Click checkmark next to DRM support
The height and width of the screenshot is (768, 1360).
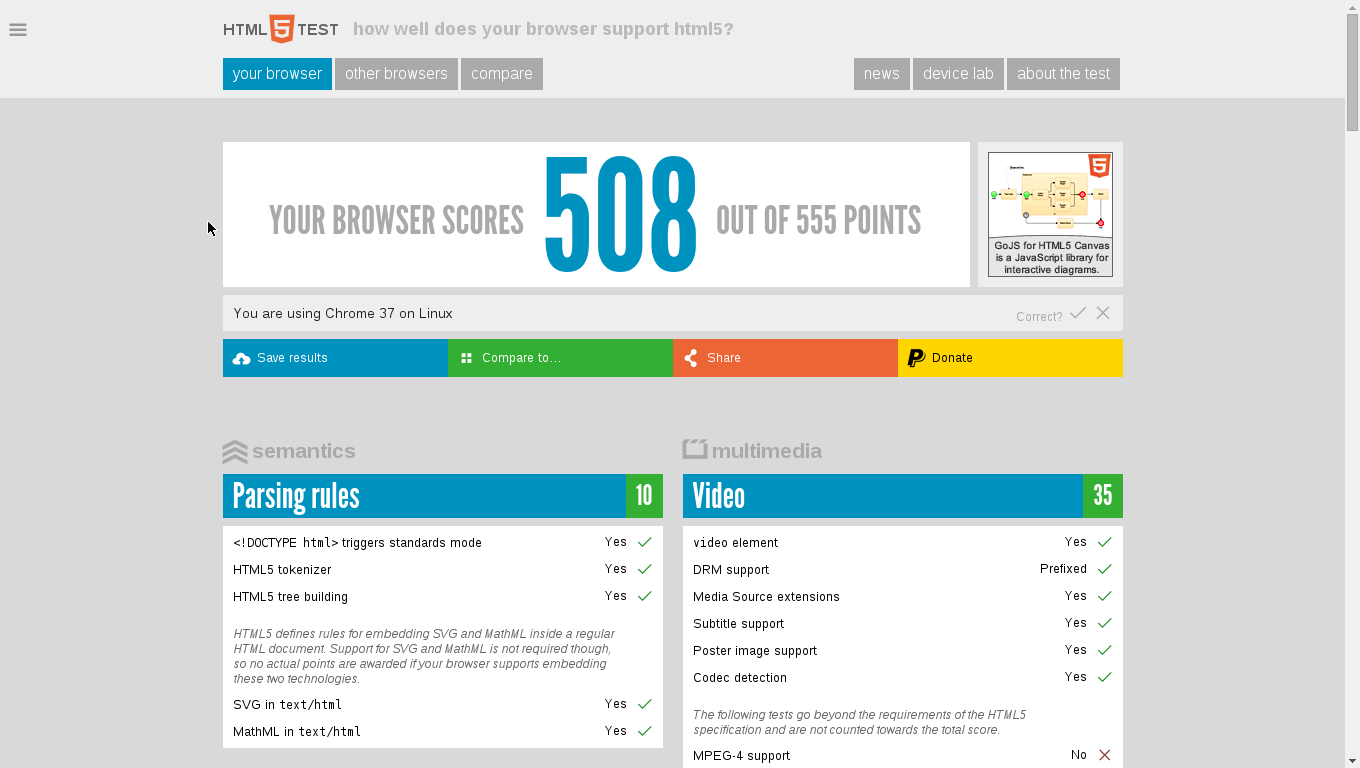click(x=1105, y=569)
